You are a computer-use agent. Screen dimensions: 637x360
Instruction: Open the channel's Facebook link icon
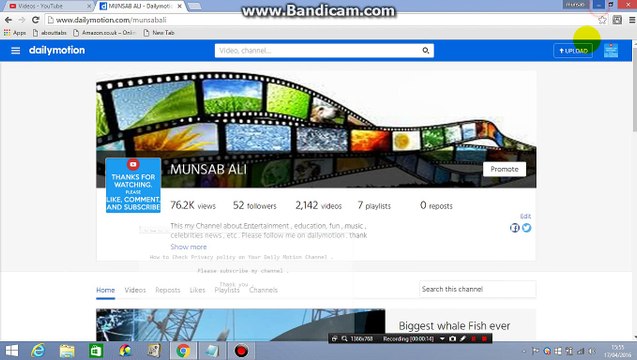tap(514, 228)
